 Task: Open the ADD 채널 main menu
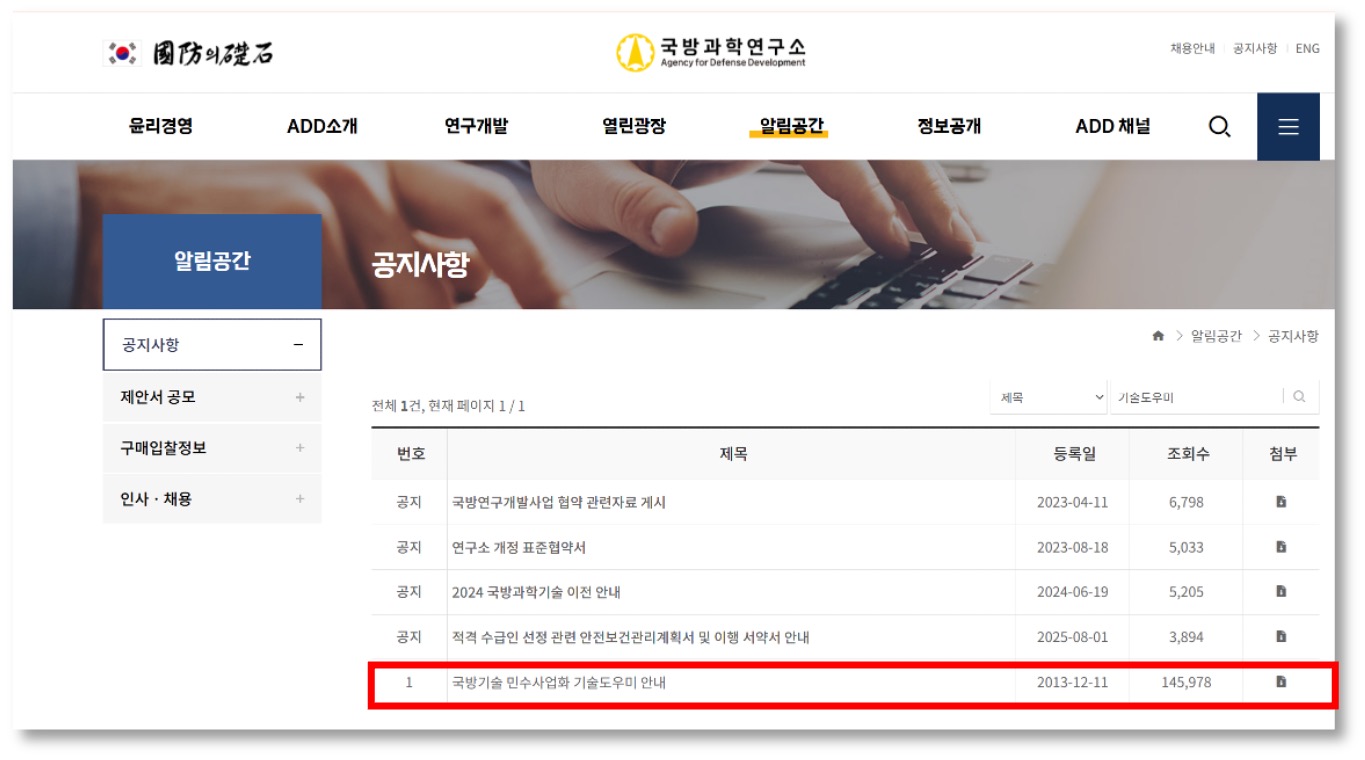[x=1113, y=126]
